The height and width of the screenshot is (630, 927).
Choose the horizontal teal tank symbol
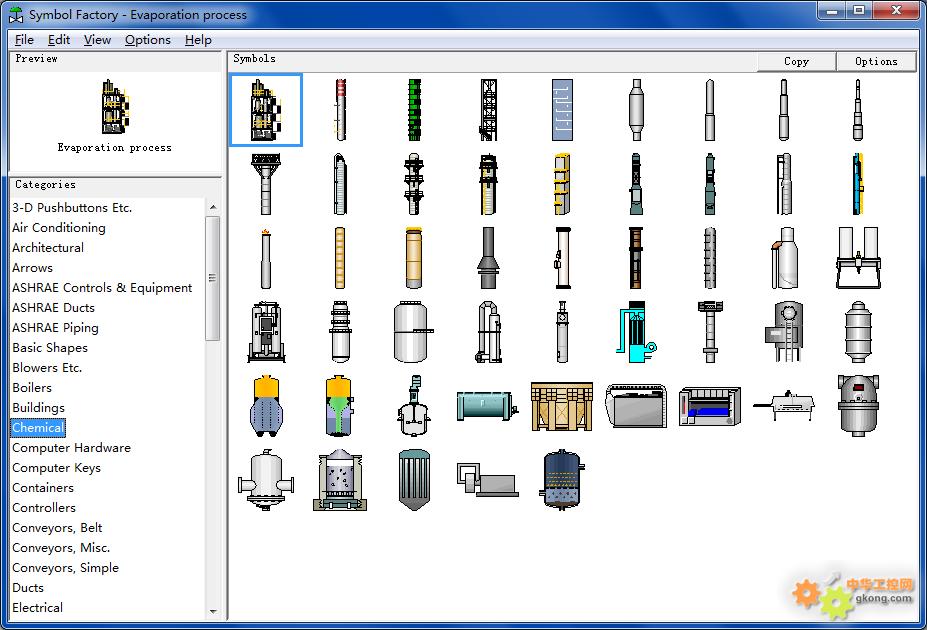tap(487, 405)
